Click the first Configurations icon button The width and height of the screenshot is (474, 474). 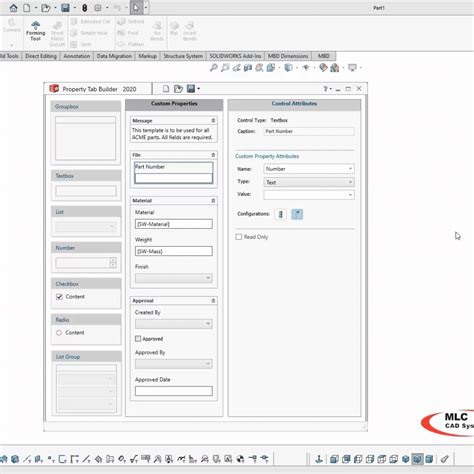pyautogui.click(x=281, y=214)
